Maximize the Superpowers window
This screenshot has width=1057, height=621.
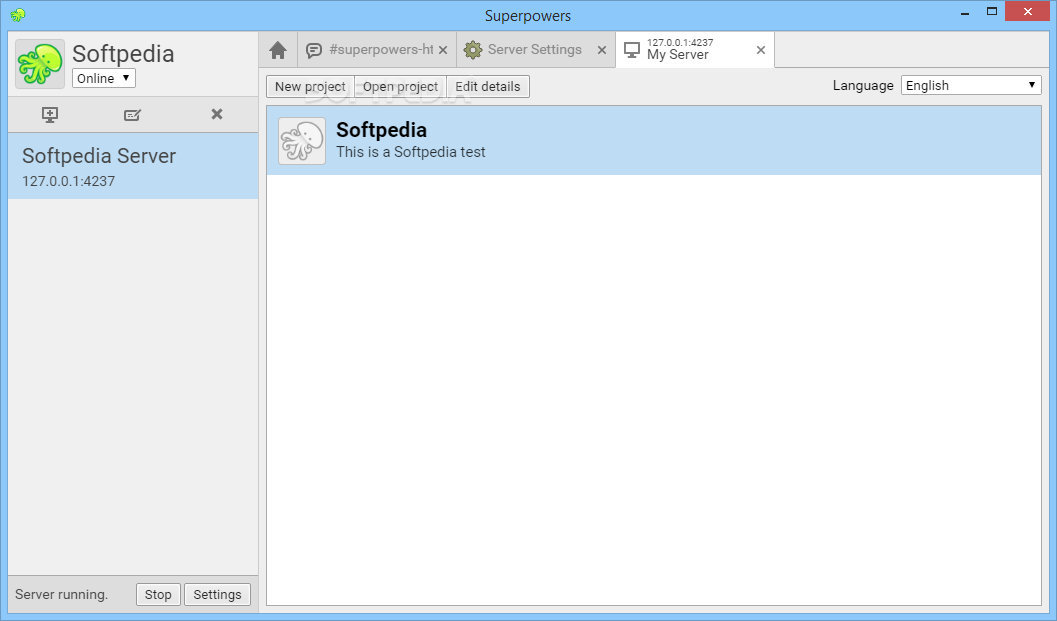point(992,11)
